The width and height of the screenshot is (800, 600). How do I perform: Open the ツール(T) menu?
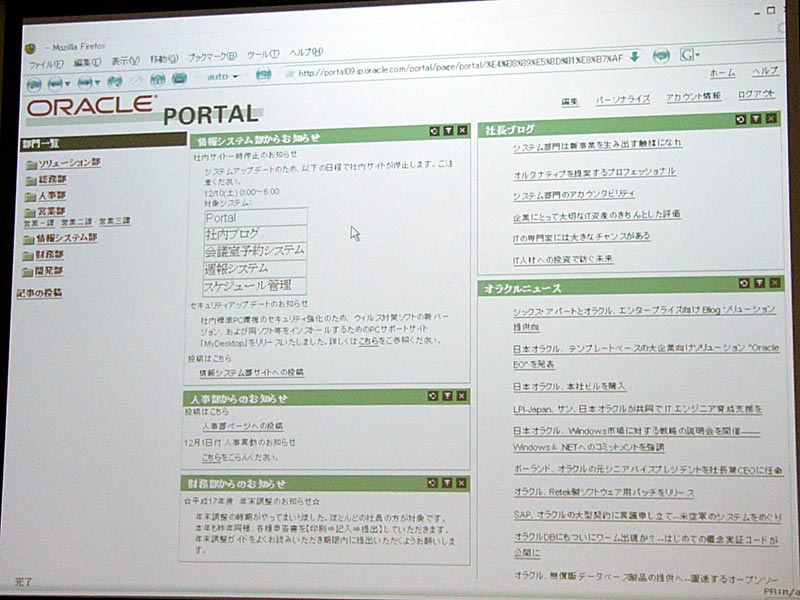point(263,54)
